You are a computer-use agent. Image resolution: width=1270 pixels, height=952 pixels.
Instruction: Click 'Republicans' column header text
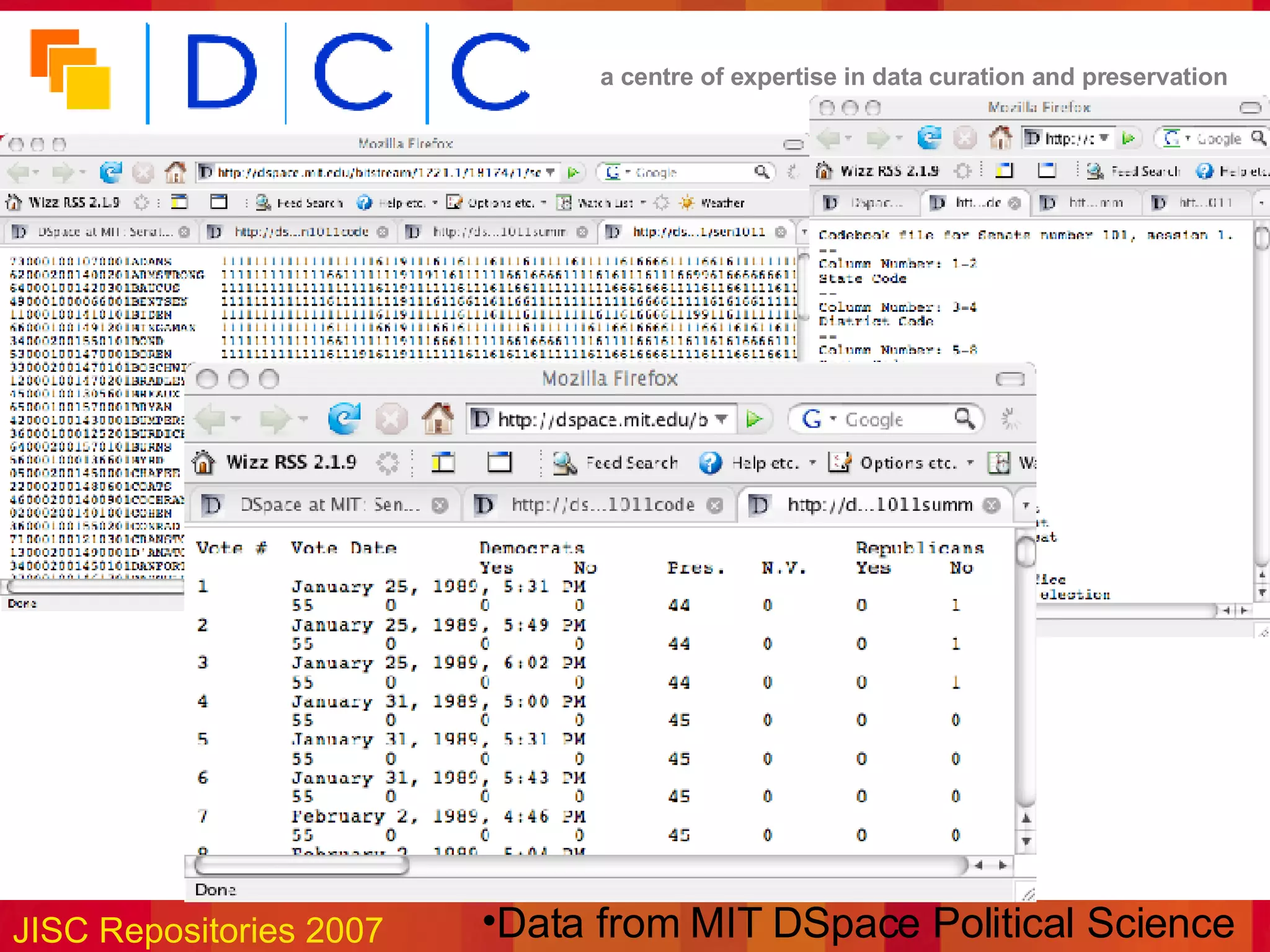(920, 548)
